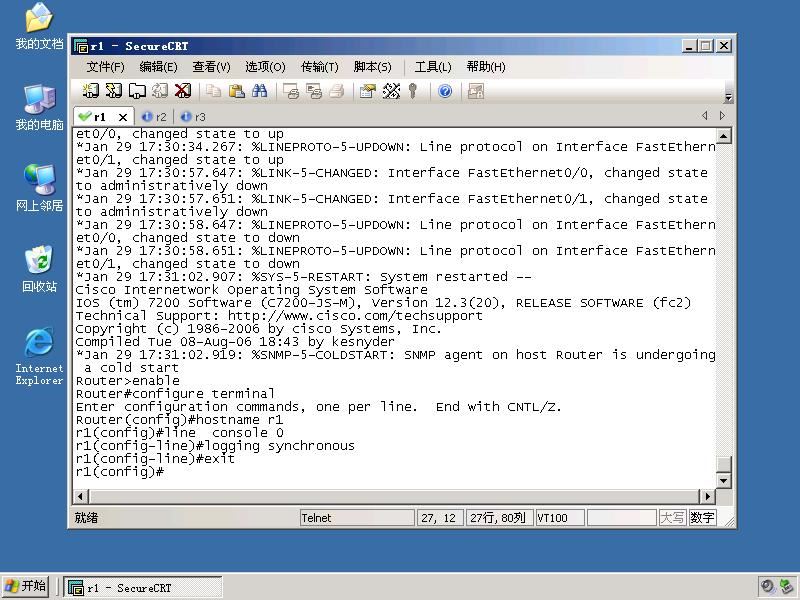Switch to the r3 session tab
The width and height of the screenshot is (800, 600).
[x=193, y=117]
